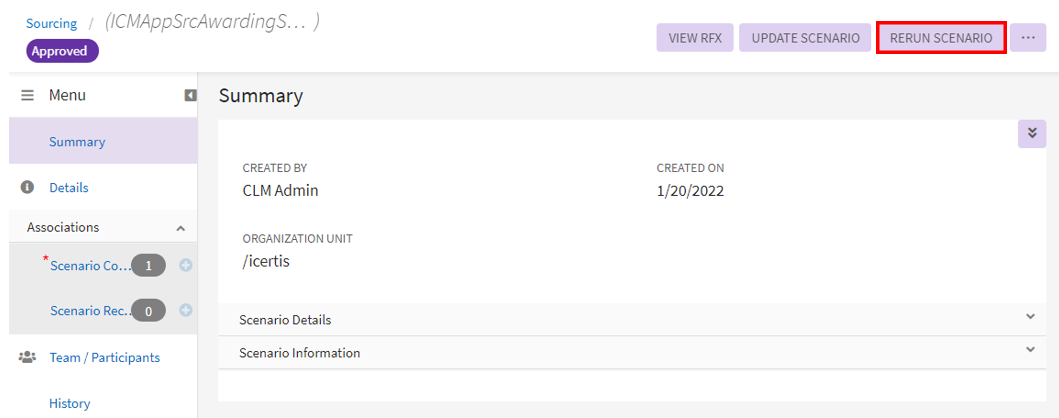The height and width of the screenshot is (418, 1059).
Task: Click the double-chevron collapse summary icon
Action: (x=1031, y=134)
